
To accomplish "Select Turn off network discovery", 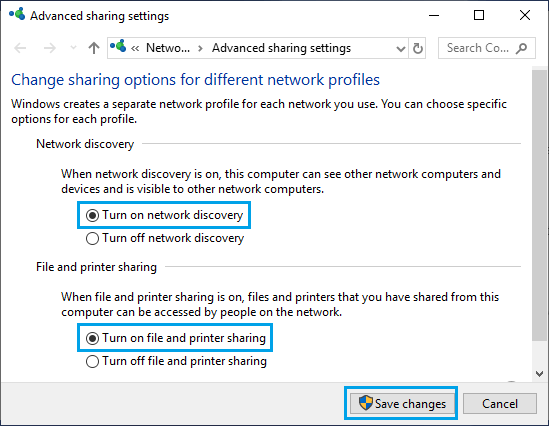I will (165, 238).
